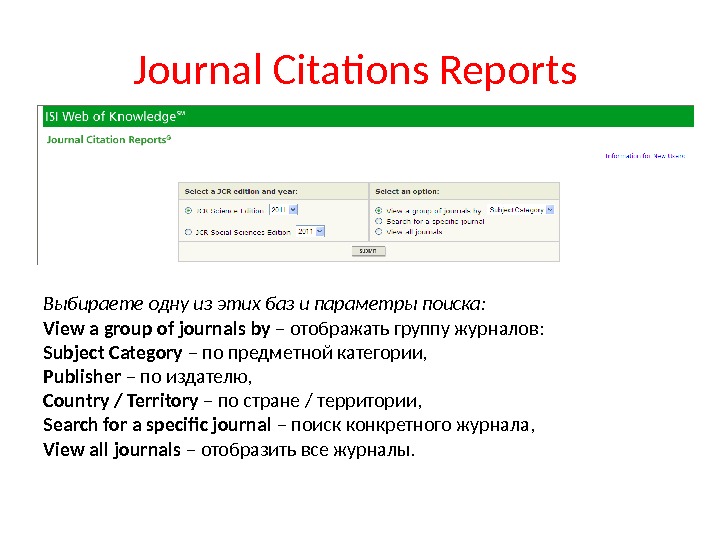This screenshot has width=720, height=540.
Task: Choose Search for a specific journal option
Action: (378, 221)
